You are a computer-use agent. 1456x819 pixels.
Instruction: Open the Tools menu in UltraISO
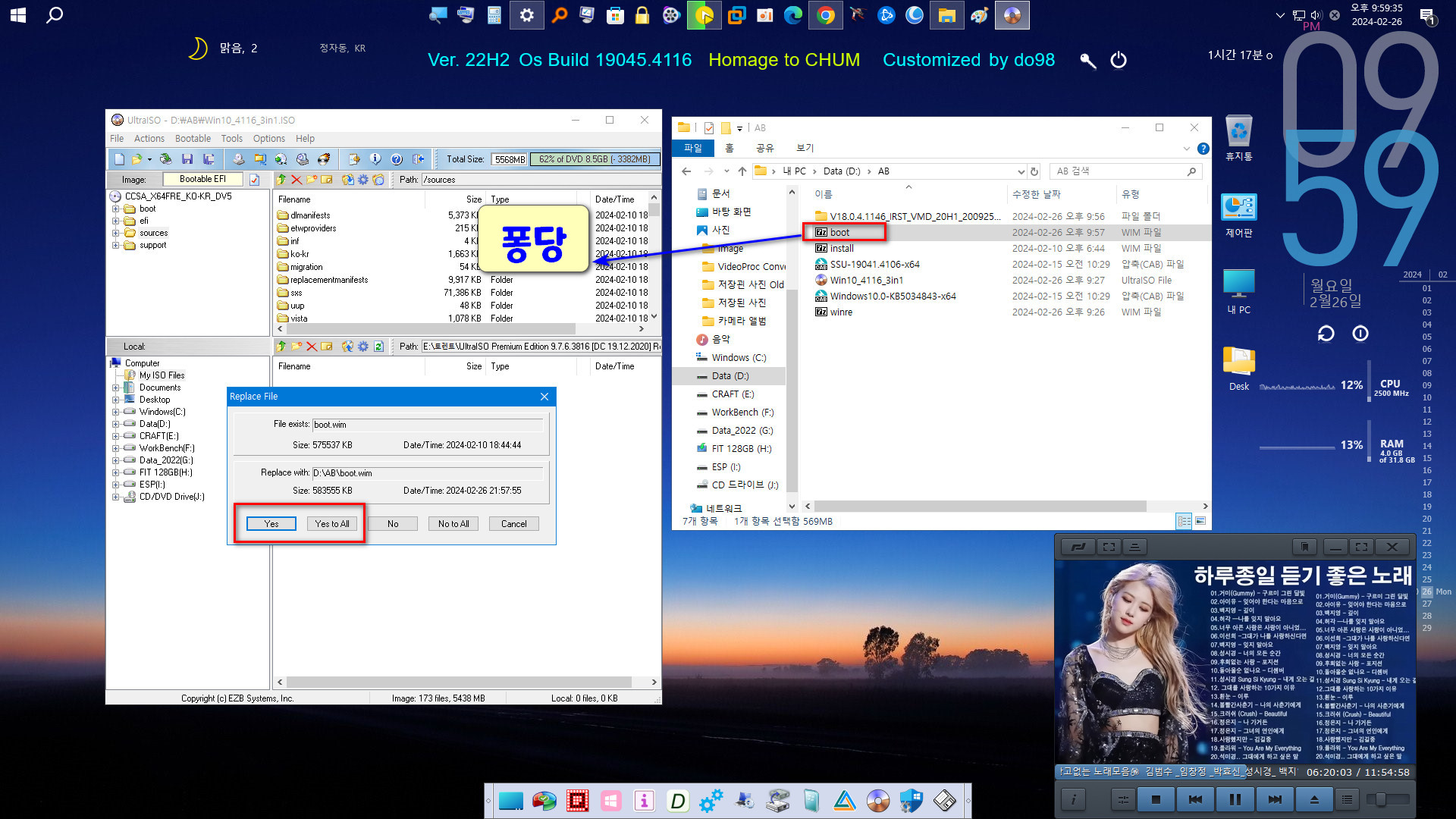click(232, 139)
